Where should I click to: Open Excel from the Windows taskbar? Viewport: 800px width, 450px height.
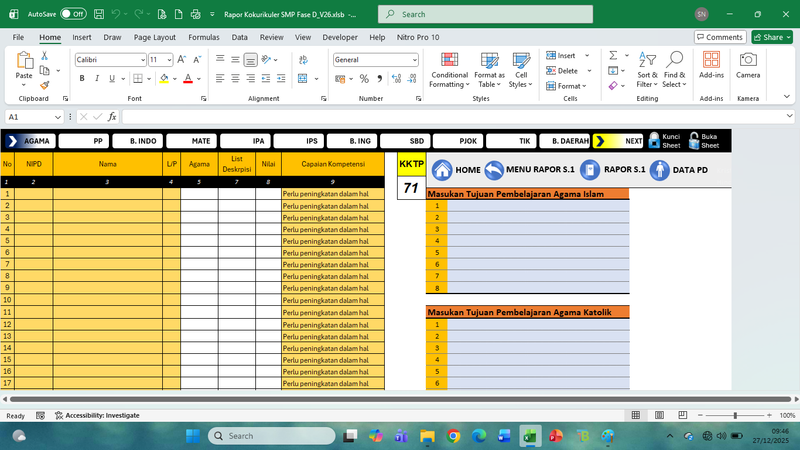(530, 436)
